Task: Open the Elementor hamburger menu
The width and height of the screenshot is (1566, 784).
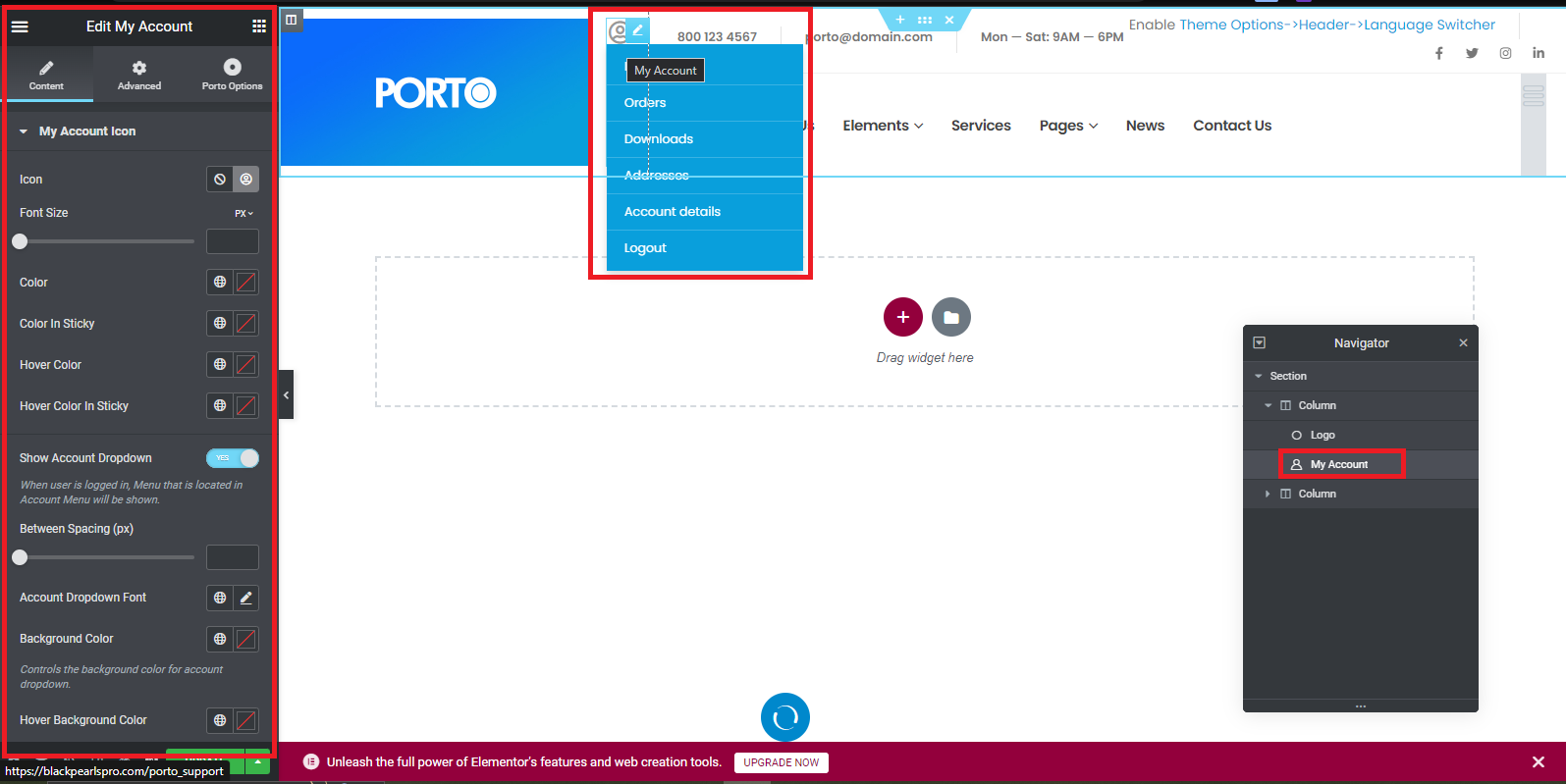Action: pos(20,26)
